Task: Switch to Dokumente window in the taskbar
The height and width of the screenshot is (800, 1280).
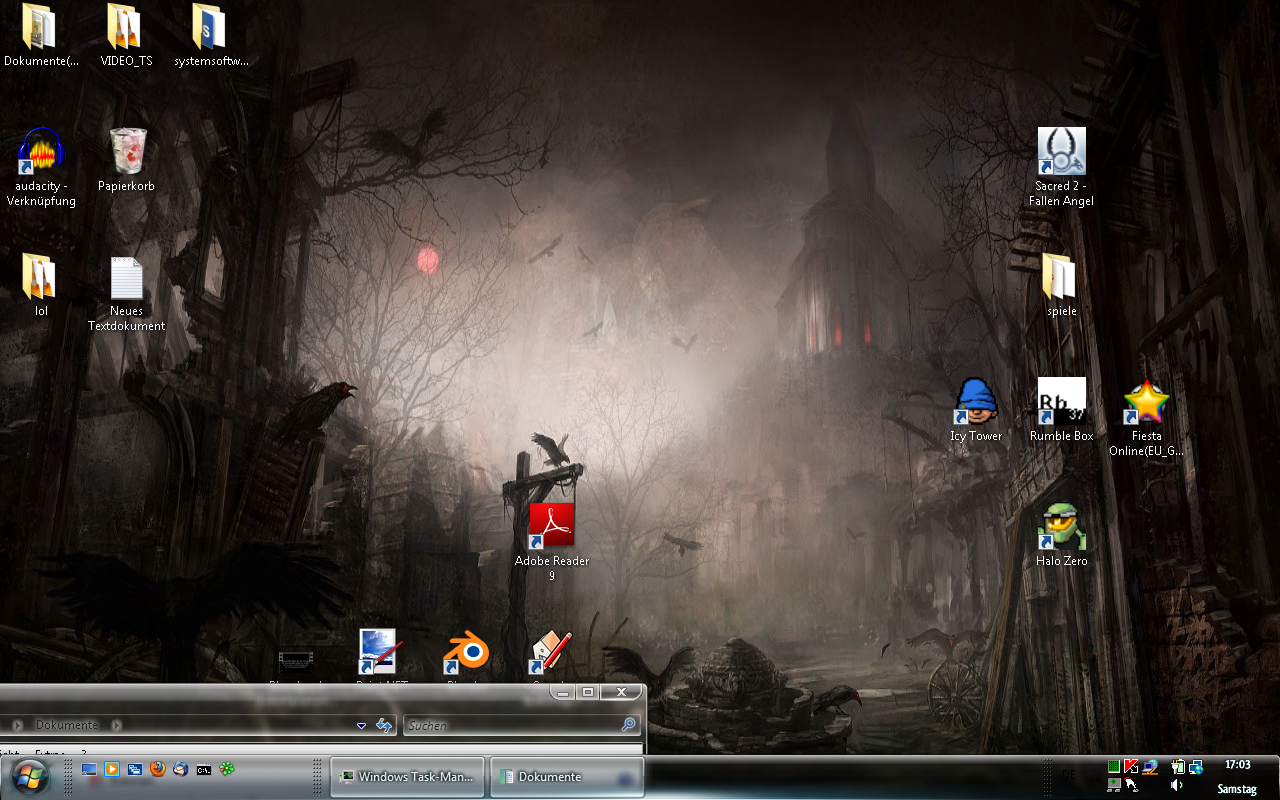Action: (567, 777)
